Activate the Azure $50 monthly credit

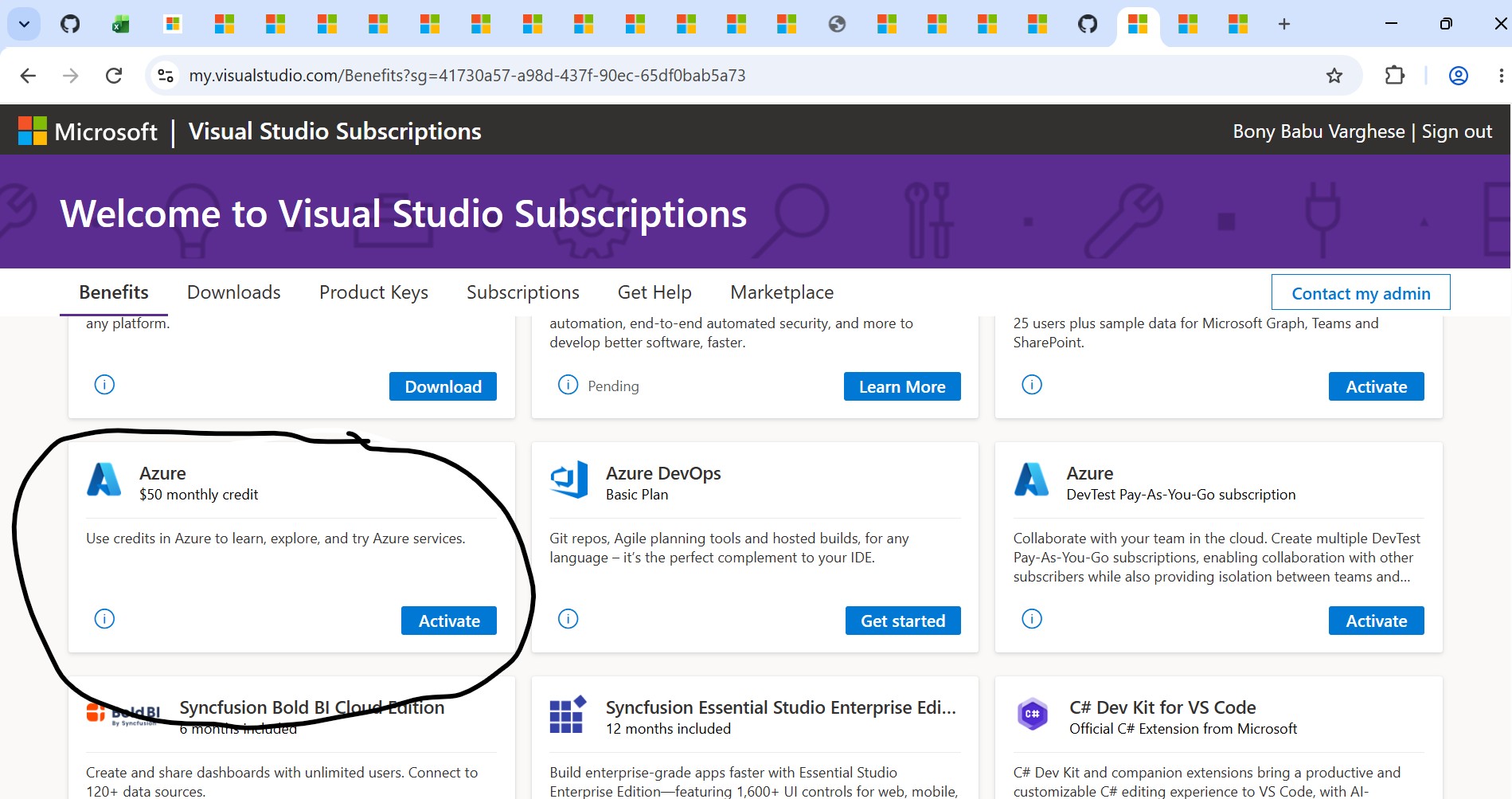[449, 621]
